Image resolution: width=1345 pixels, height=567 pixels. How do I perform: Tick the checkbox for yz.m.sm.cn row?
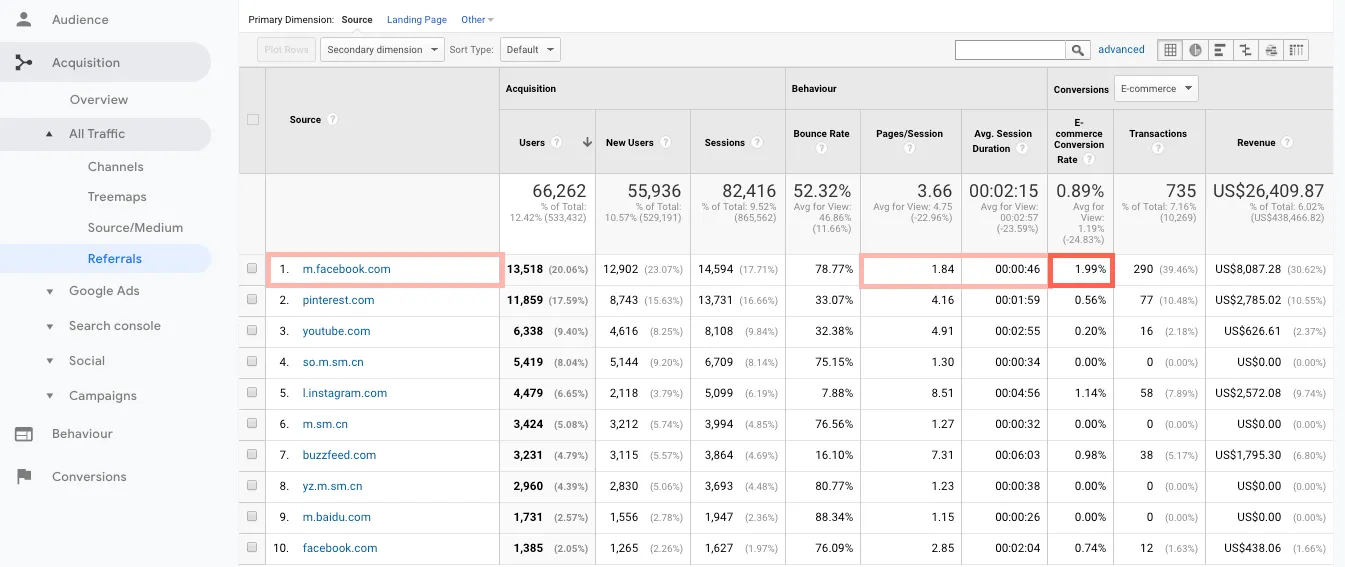tap(252, 486)
